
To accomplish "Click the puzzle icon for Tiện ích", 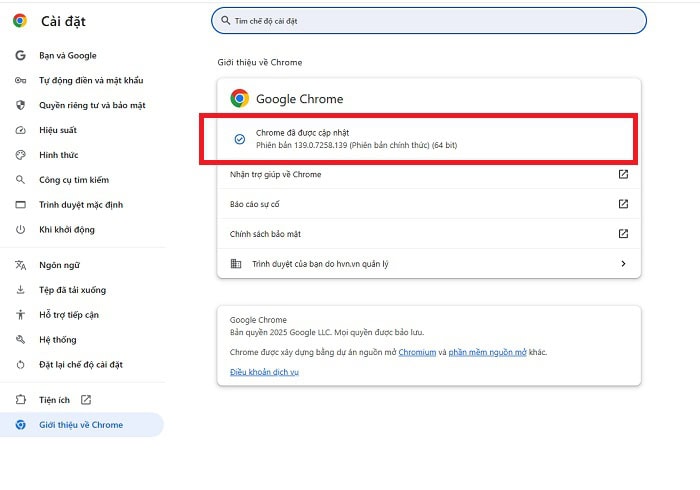I will point(21,399).
